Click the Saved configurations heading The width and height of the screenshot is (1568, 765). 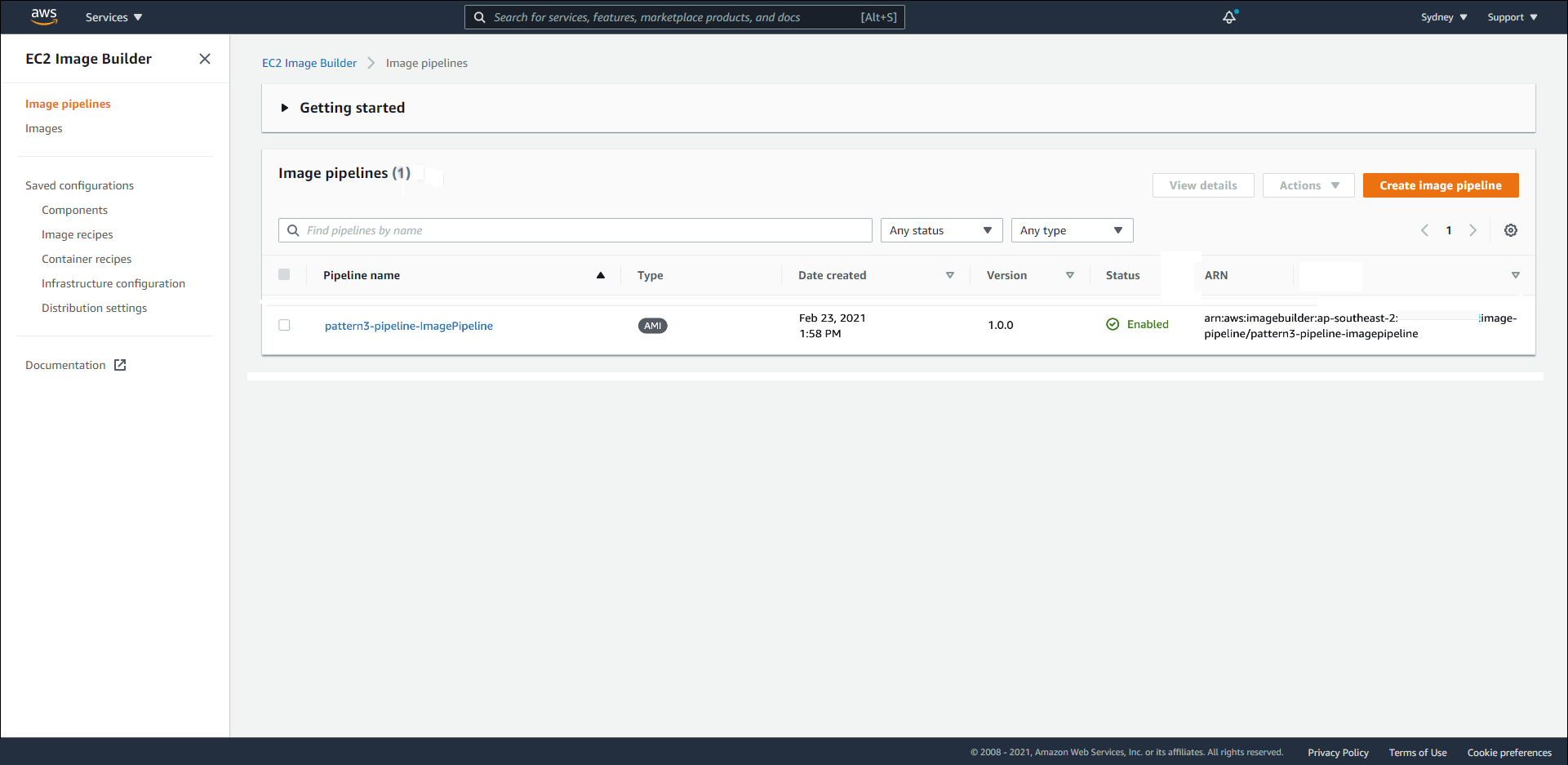pos(79,185)
